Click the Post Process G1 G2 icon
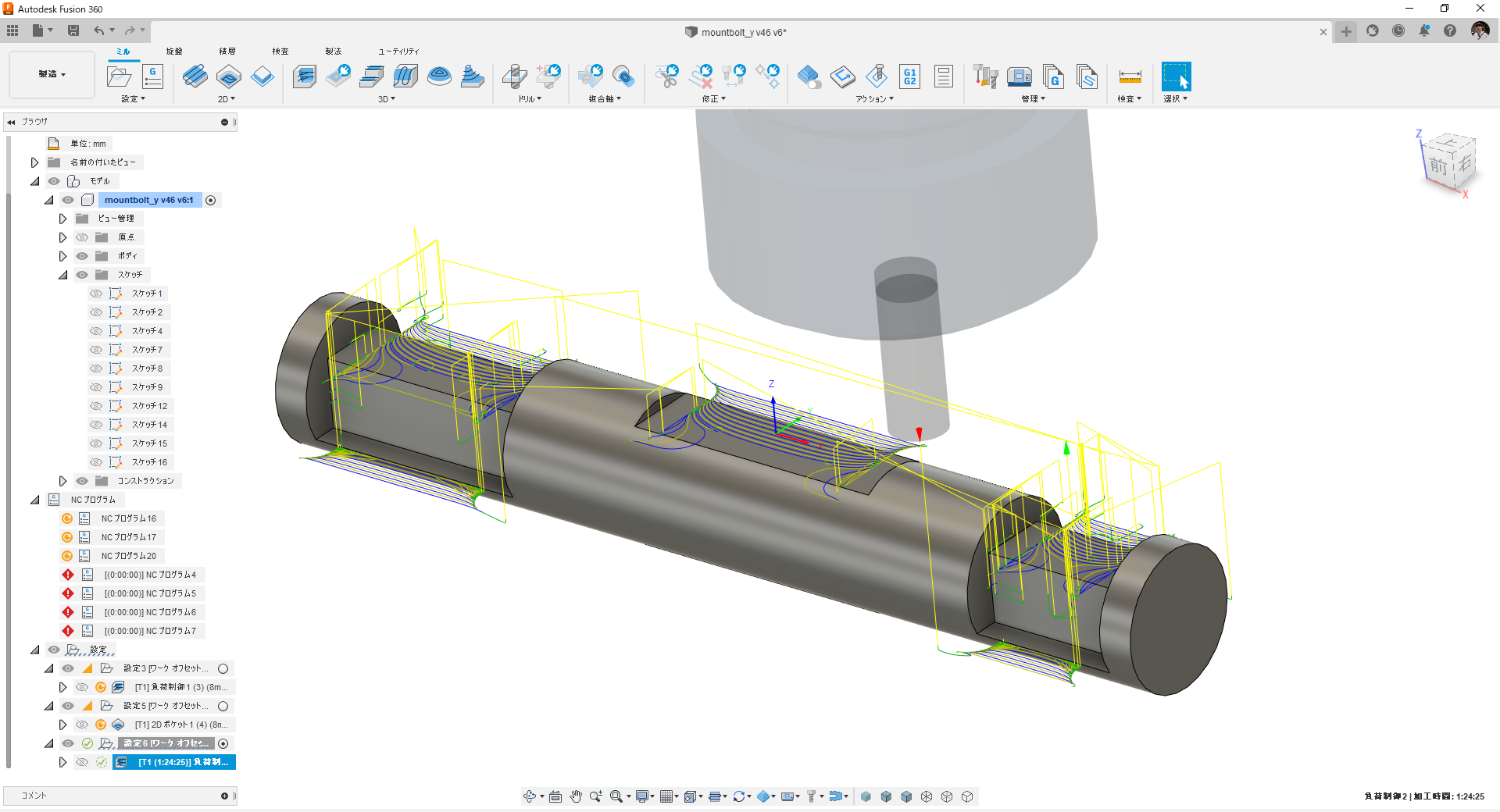The width and height of the screenshot is (1500, 812). 910,77
